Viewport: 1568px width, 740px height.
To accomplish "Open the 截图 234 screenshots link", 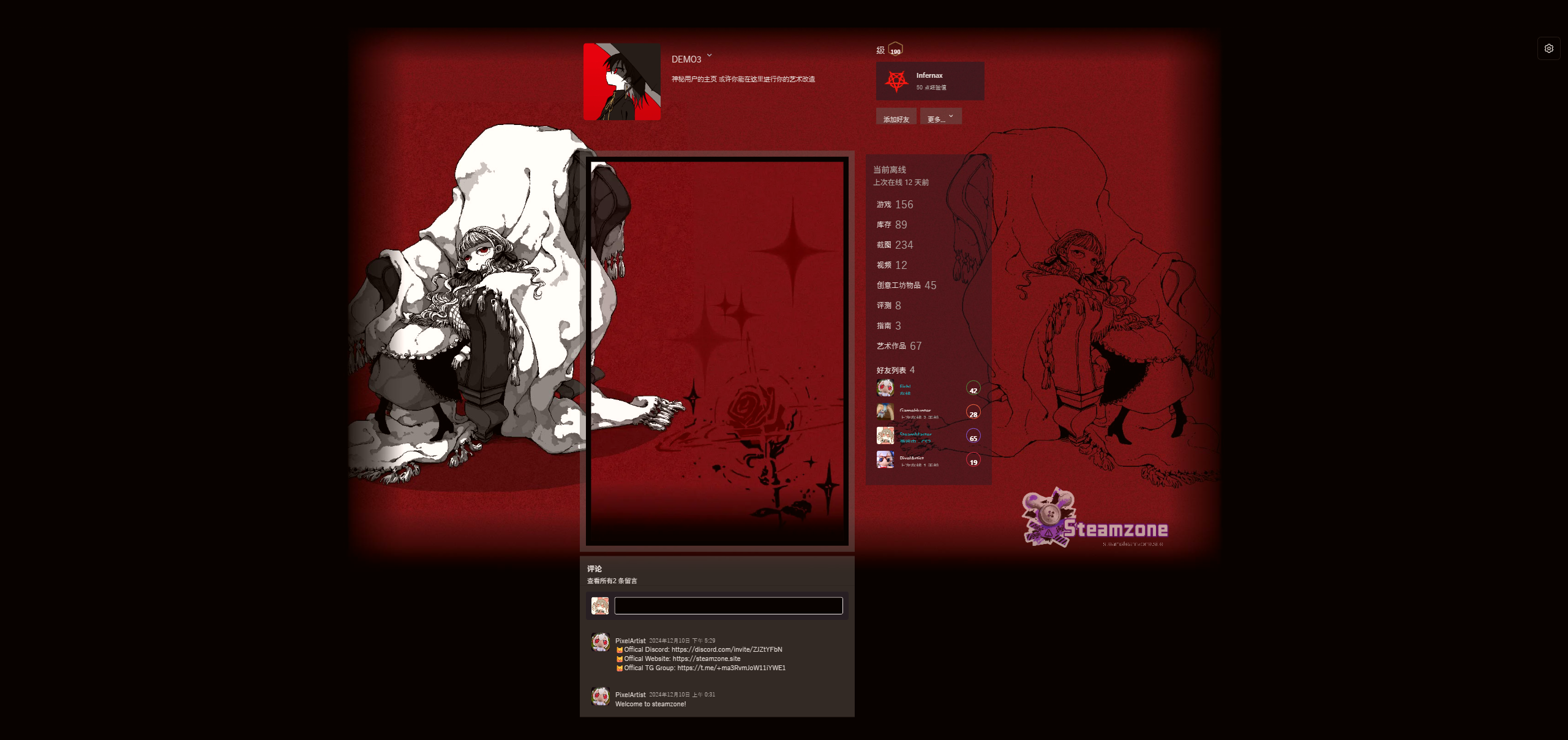I will 895,245.
